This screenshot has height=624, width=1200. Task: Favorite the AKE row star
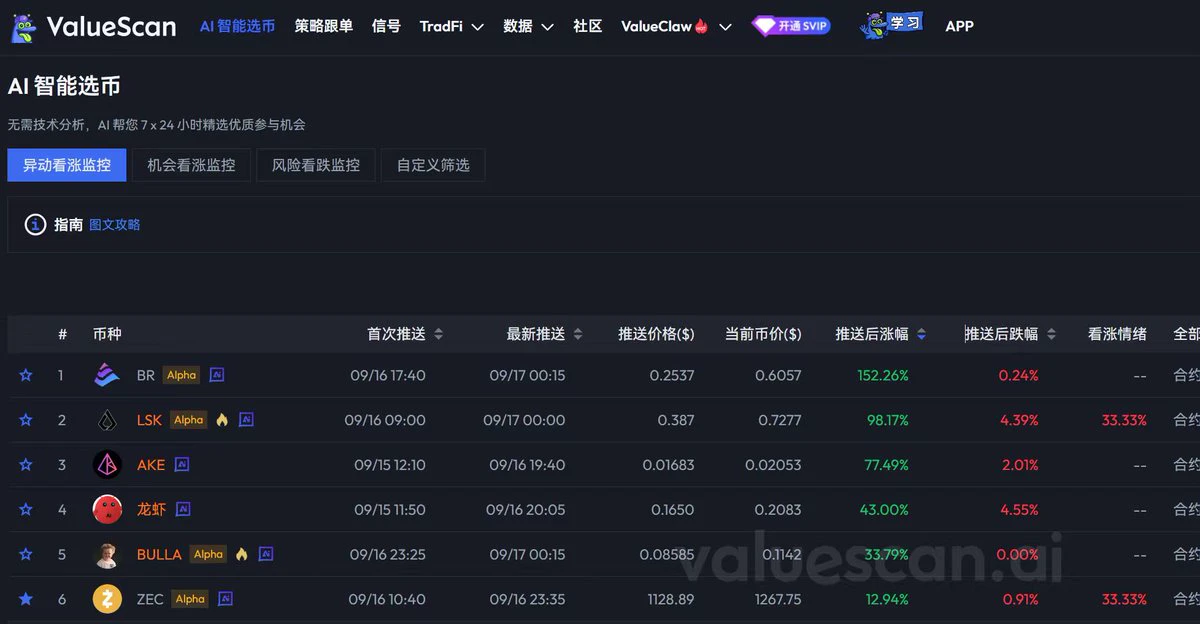[26, 465]
